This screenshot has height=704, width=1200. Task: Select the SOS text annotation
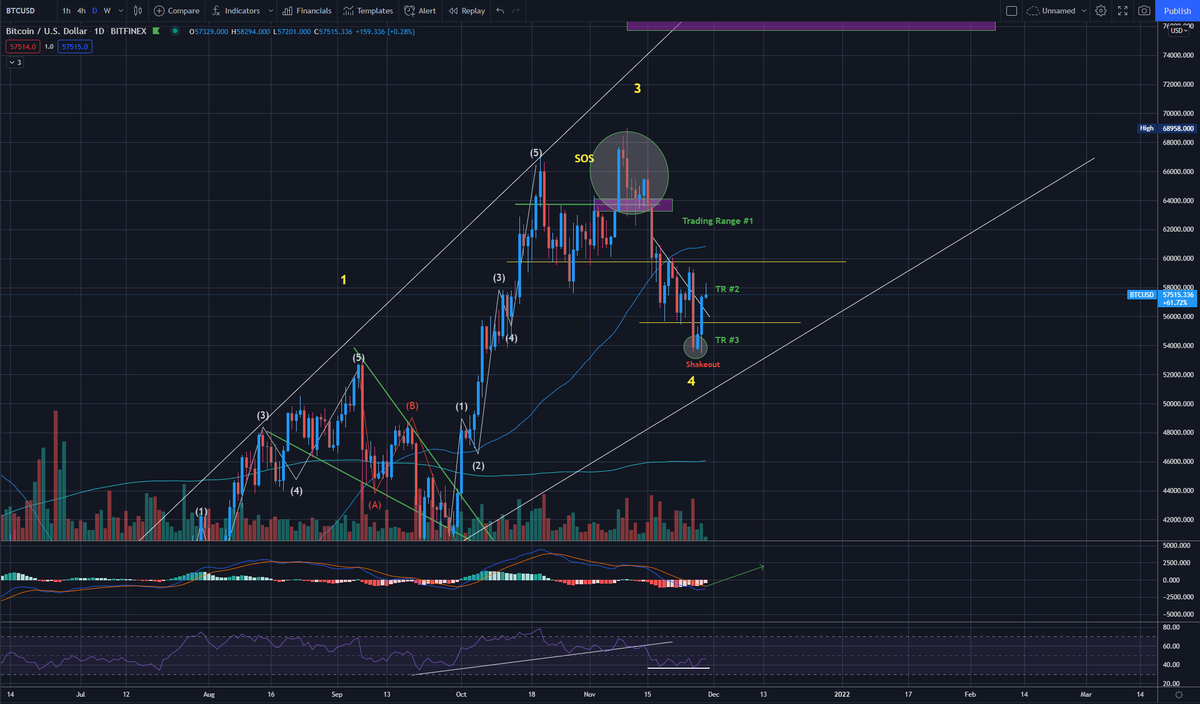(x=584, y=158)
